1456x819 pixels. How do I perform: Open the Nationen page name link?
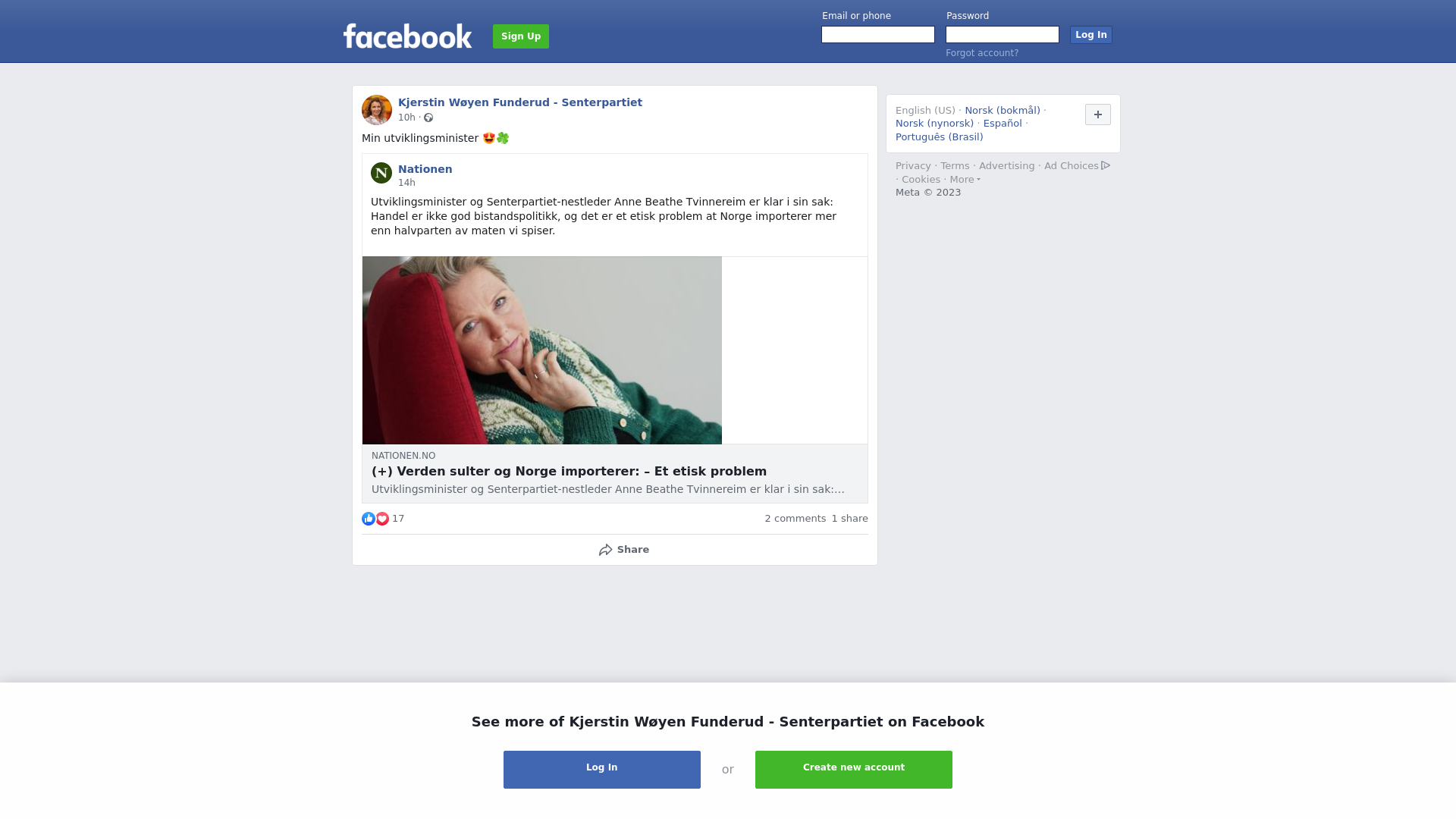click(425, 169)
